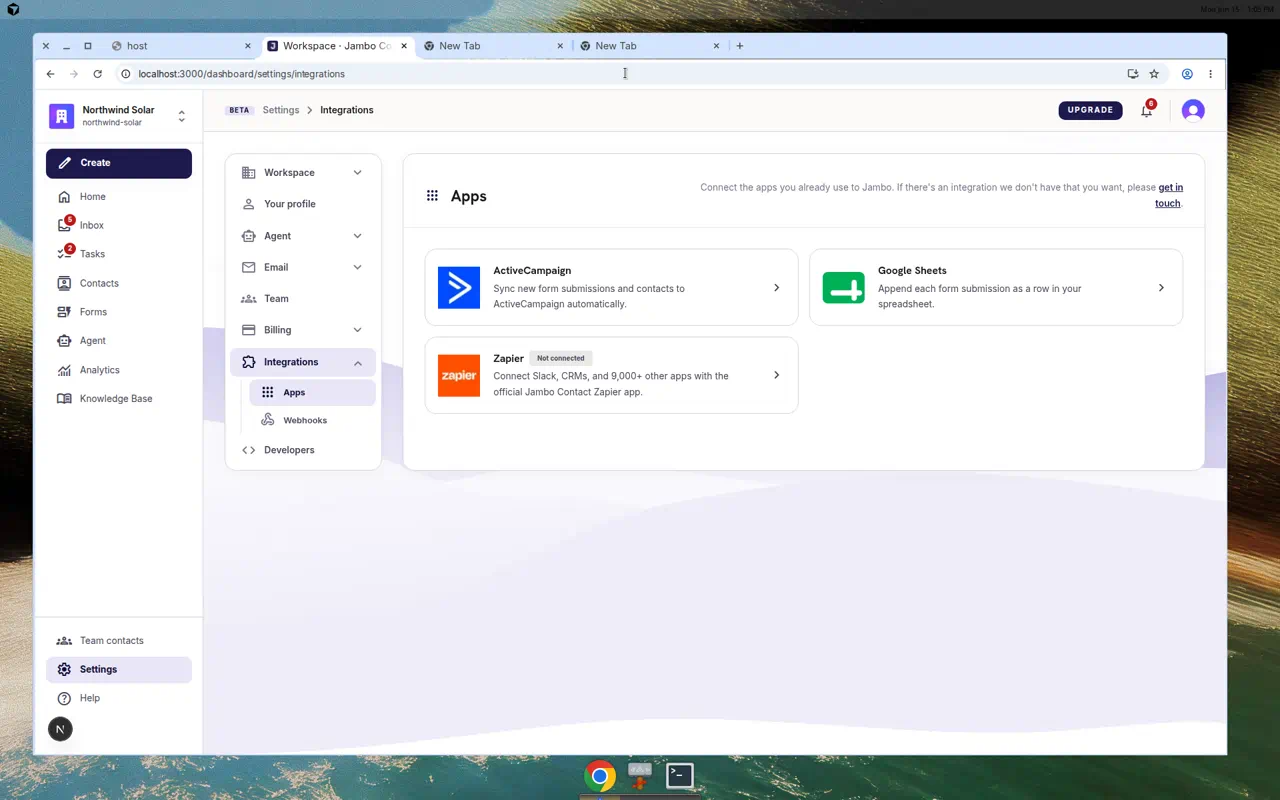This screenshot has width=1280, height=800.
Task: Click the BETA badge in breadcrumb
Action: [239, 110]
